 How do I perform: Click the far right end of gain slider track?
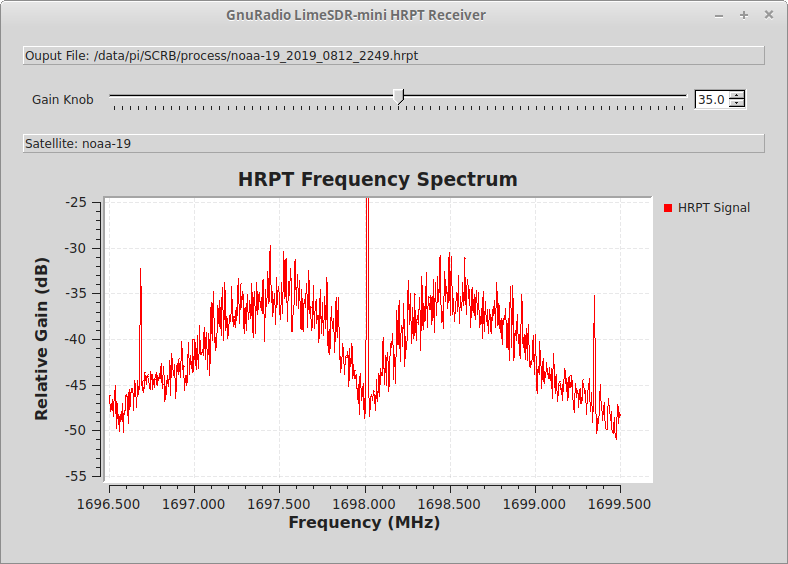684,97
